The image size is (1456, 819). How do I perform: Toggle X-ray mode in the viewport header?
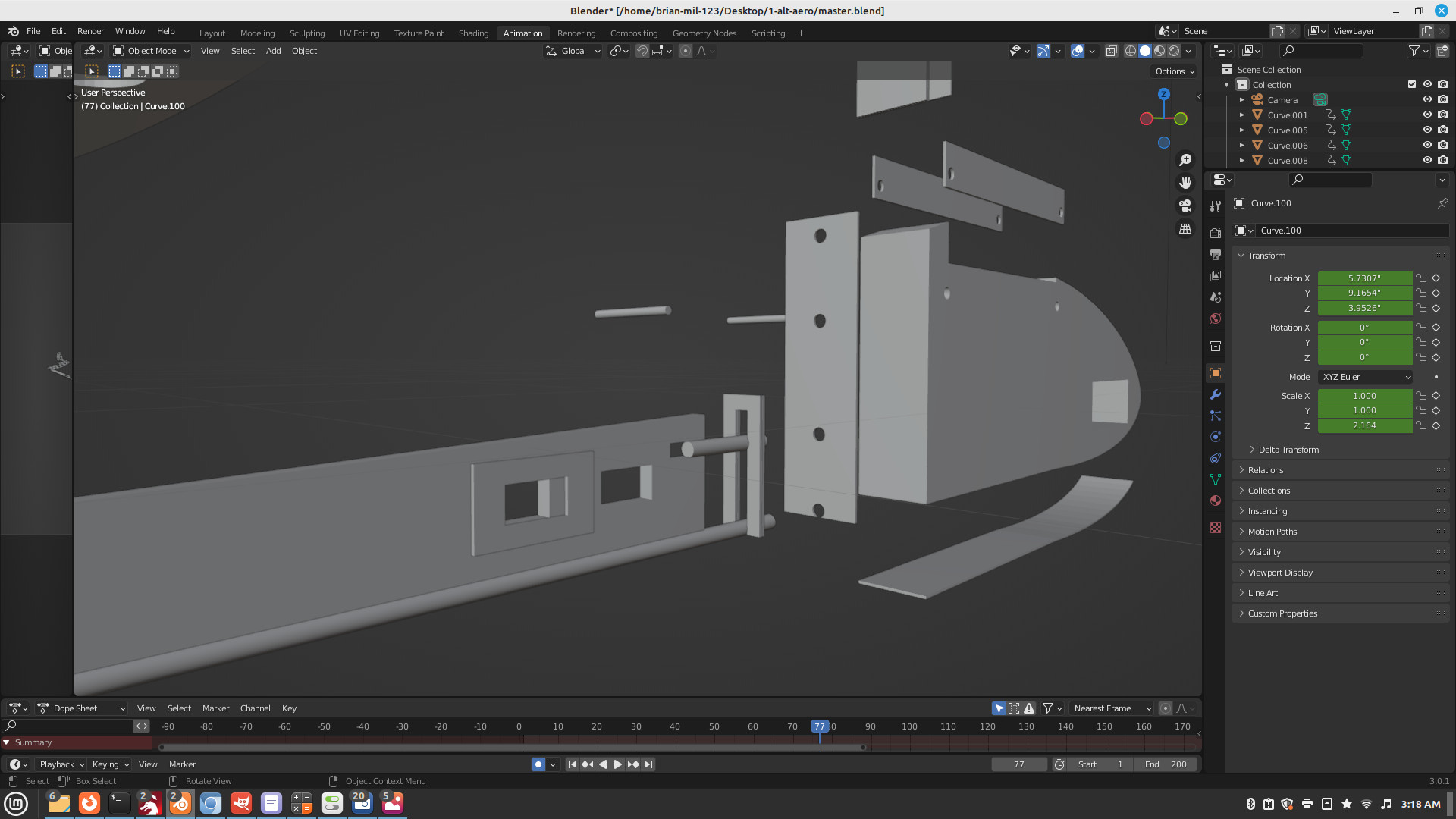tap(1111, 51)
